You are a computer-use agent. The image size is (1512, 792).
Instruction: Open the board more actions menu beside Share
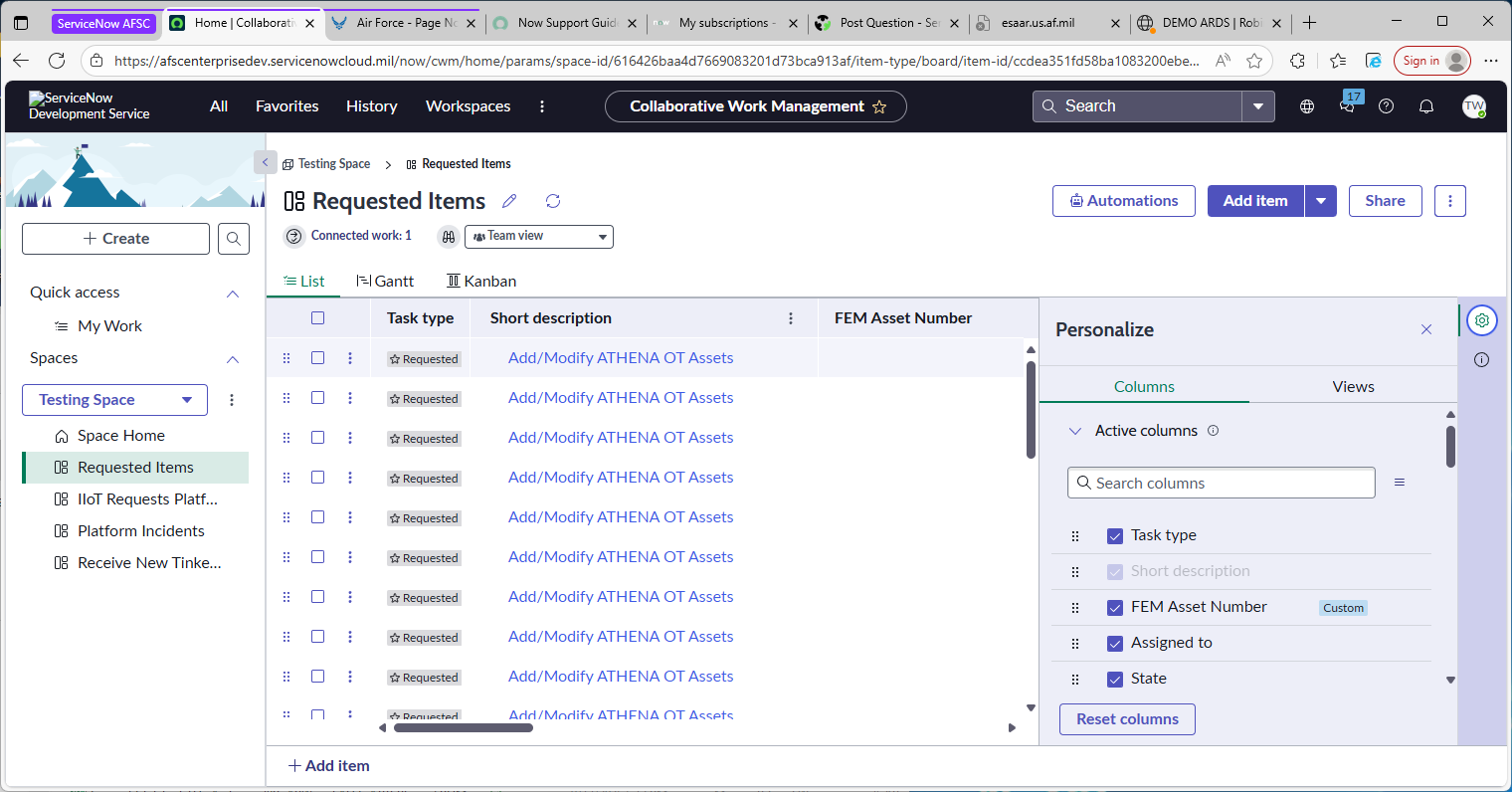(x=1450, y=201)
